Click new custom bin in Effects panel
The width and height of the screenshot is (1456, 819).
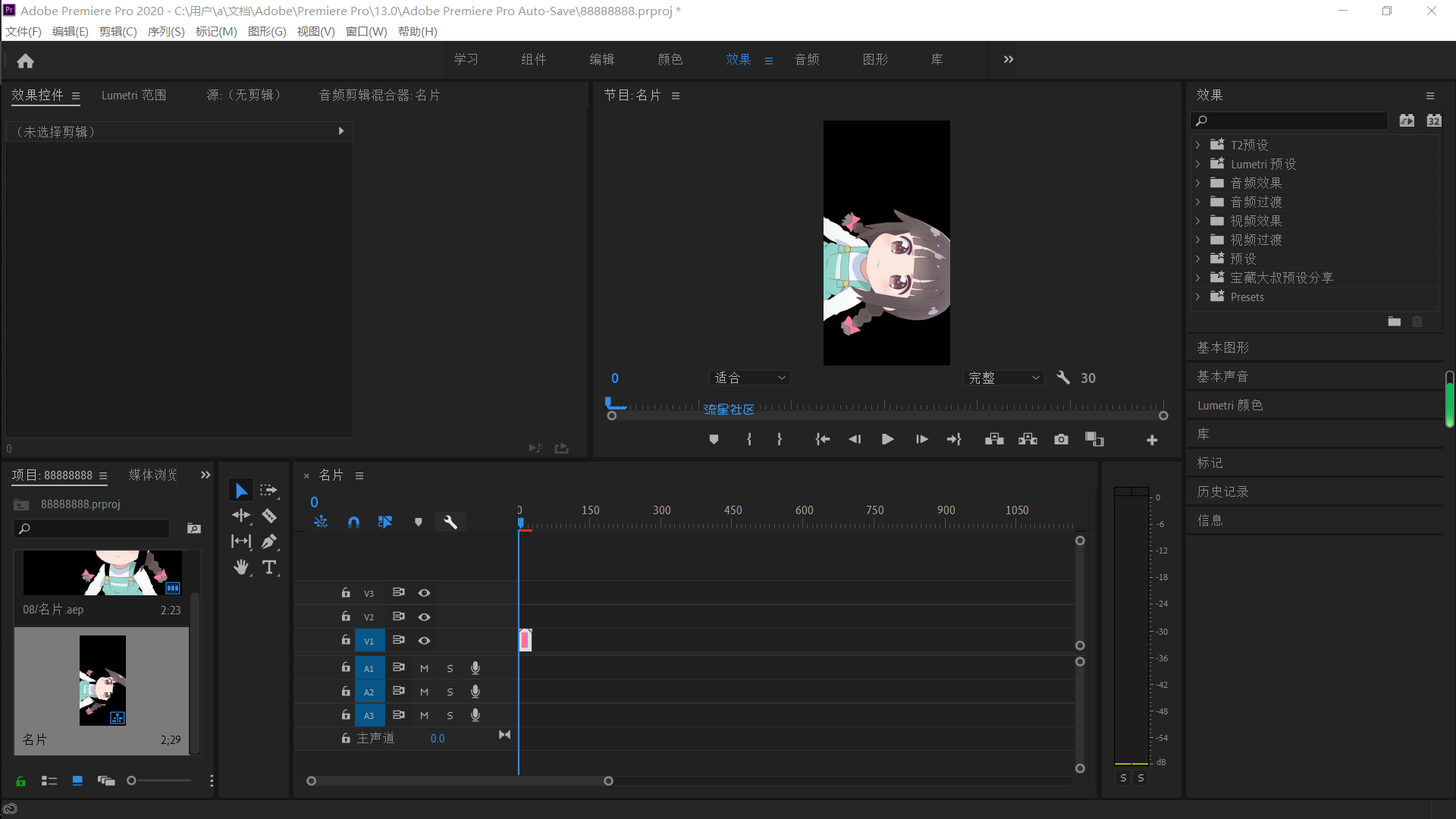pyautogui.click(x=1394, y=322)
